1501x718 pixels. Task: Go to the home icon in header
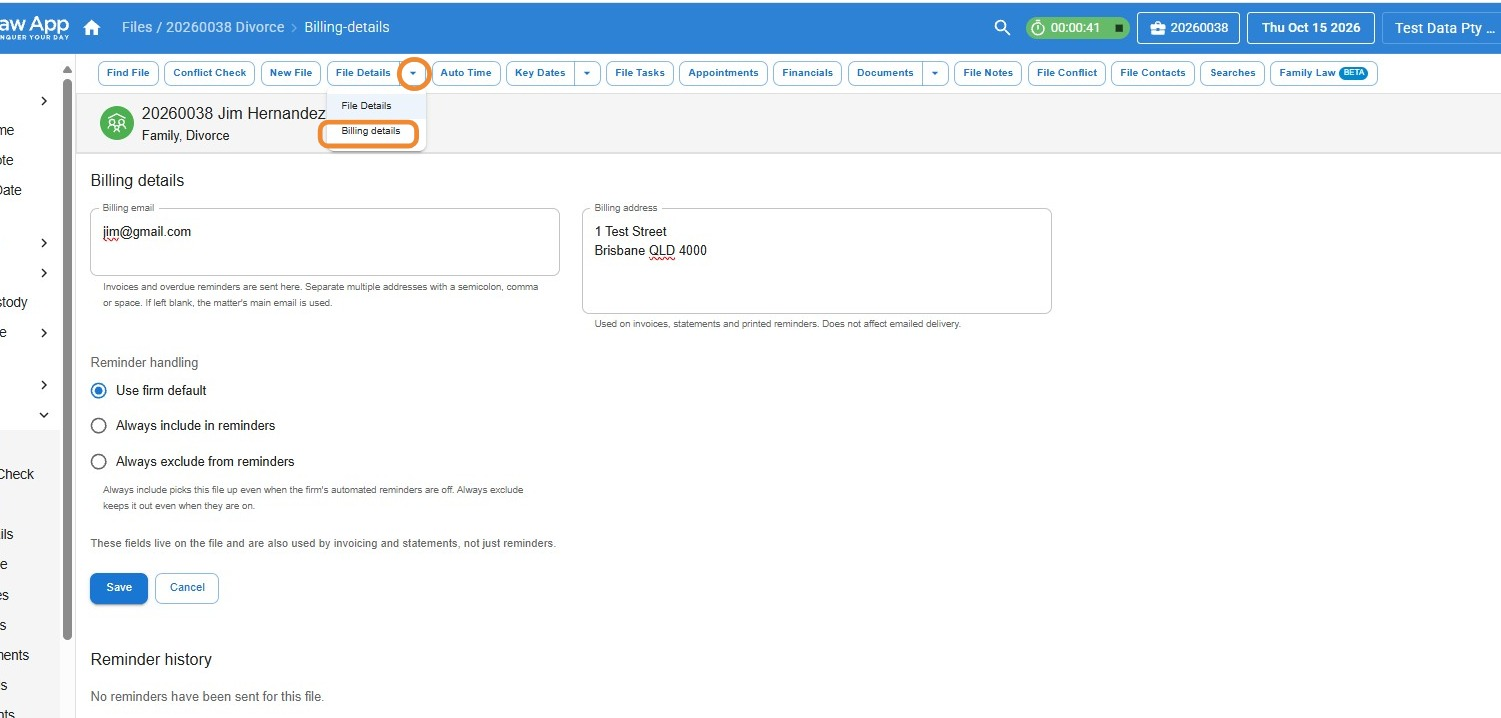tap(92, 28)
